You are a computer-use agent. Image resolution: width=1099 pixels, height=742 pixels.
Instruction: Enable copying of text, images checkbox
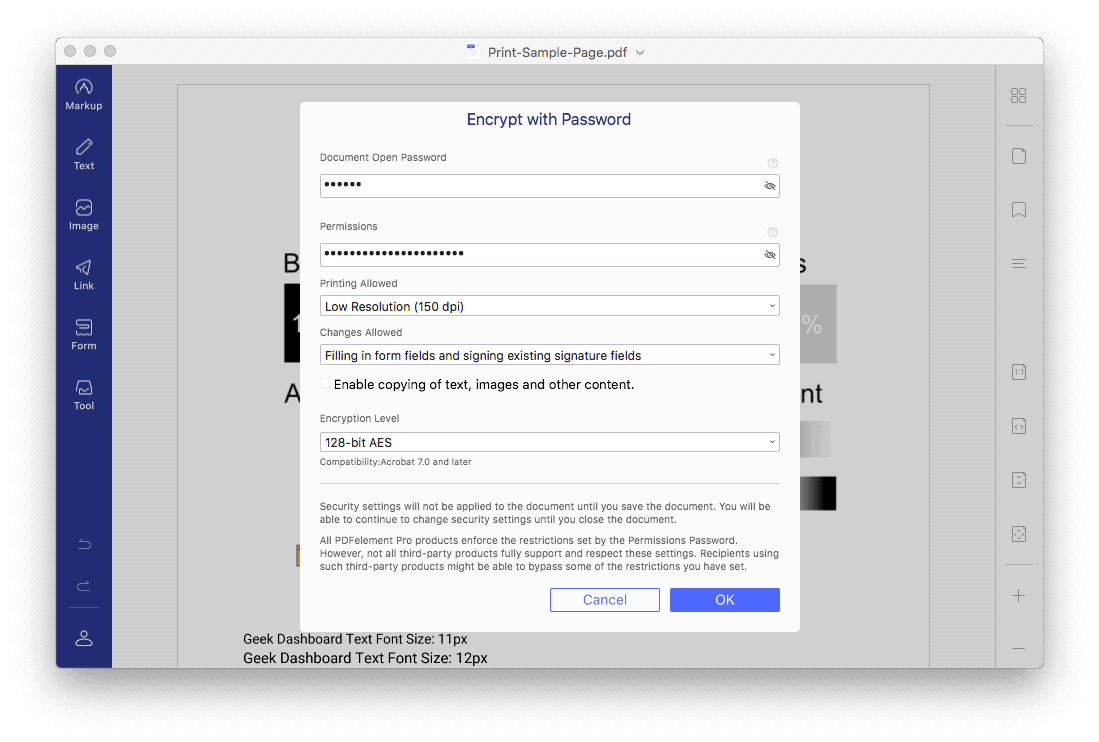tap(325, 384)
